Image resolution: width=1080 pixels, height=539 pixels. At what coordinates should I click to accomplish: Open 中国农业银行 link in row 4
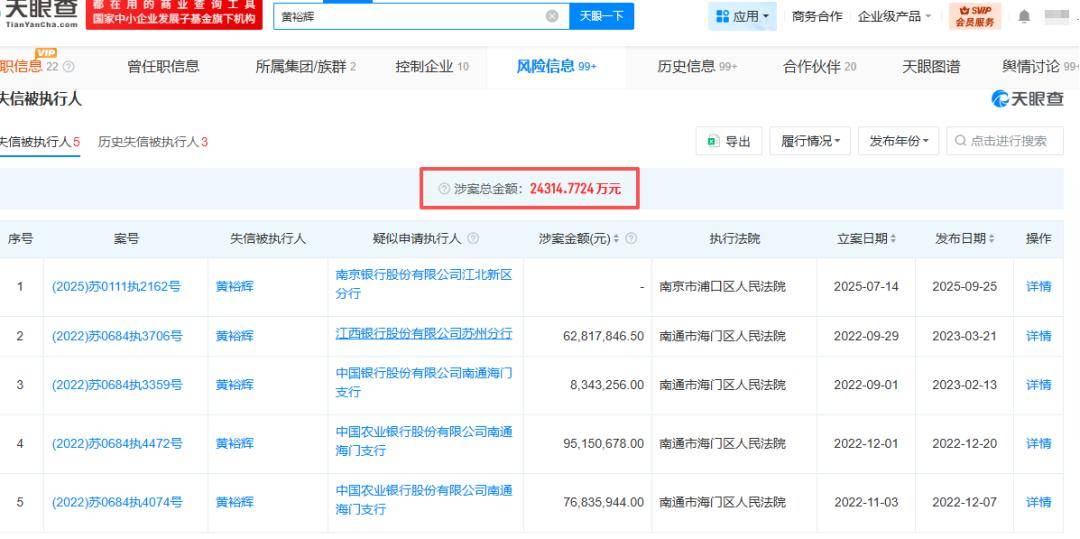(x=424, y=441)
